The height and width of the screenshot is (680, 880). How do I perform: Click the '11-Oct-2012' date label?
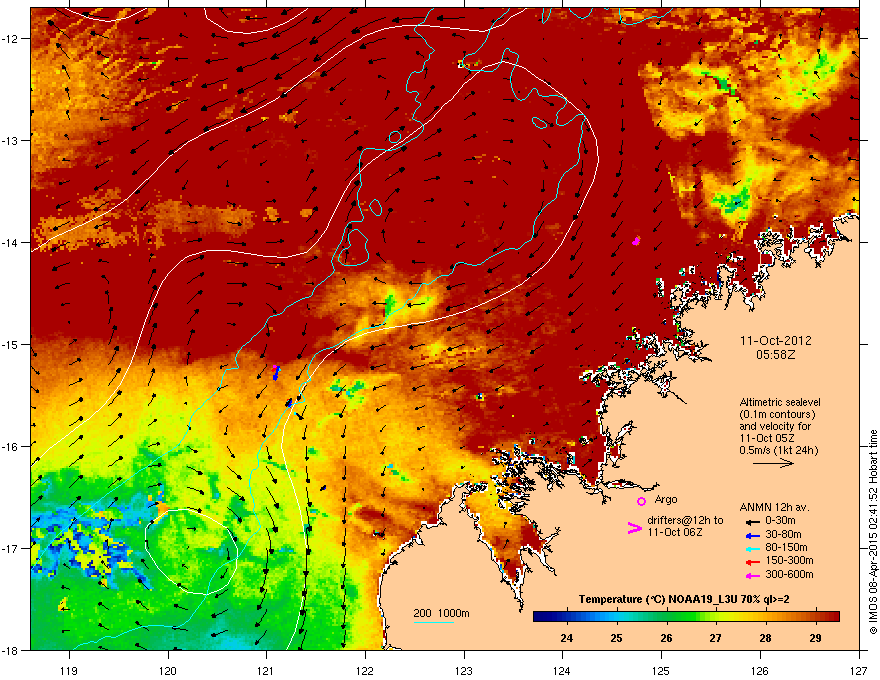pyautogui.click(x=776, y=341)
